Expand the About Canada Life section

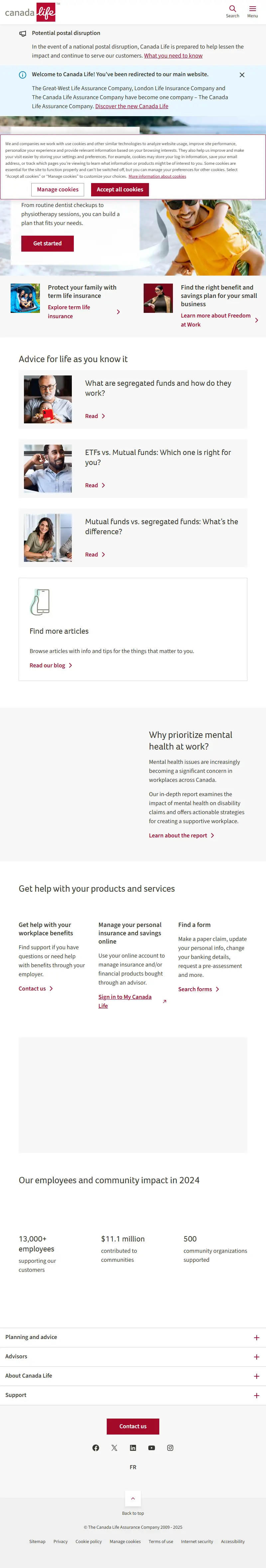click(133, 1376)
